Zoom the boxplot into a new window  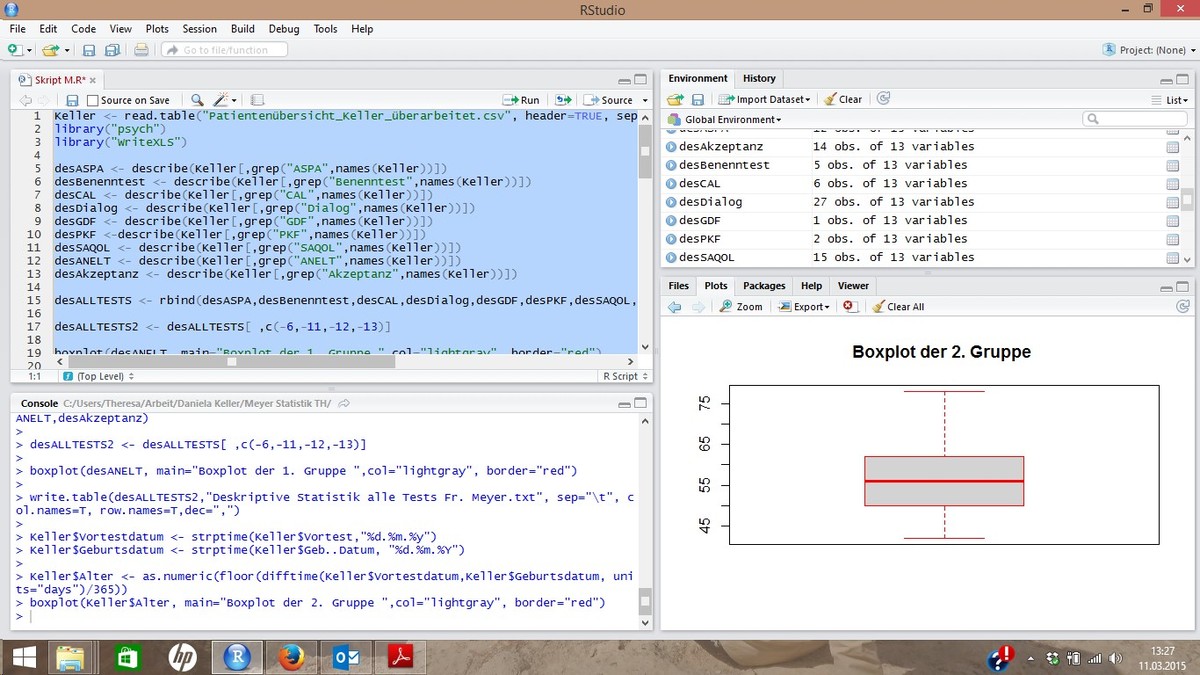pyautogui.click(x=741, y=307)
